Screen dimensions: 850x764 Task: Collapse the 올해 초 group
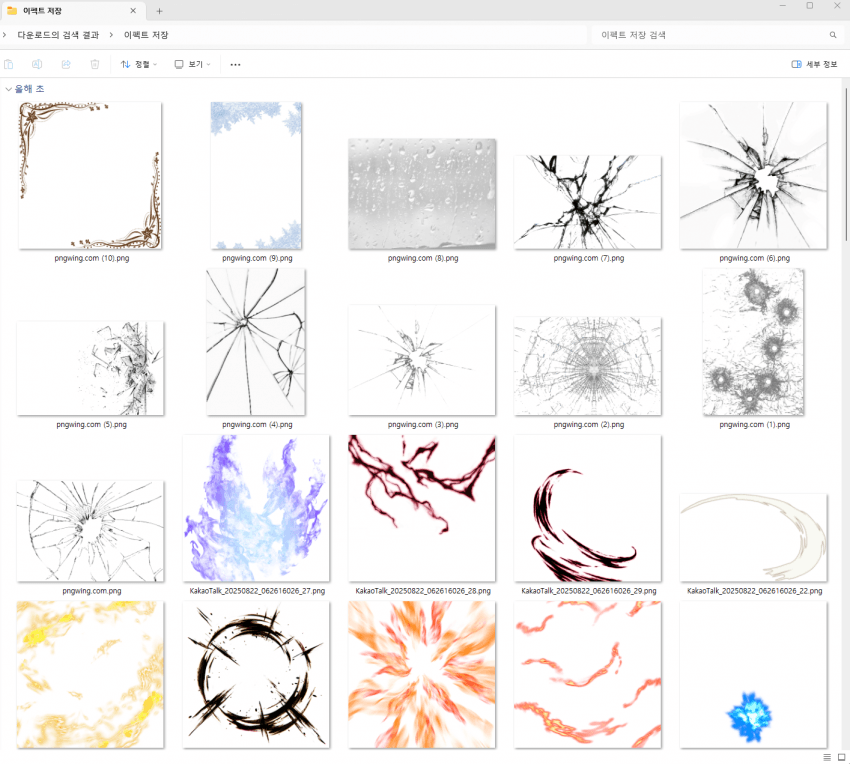tap(9, 89)
